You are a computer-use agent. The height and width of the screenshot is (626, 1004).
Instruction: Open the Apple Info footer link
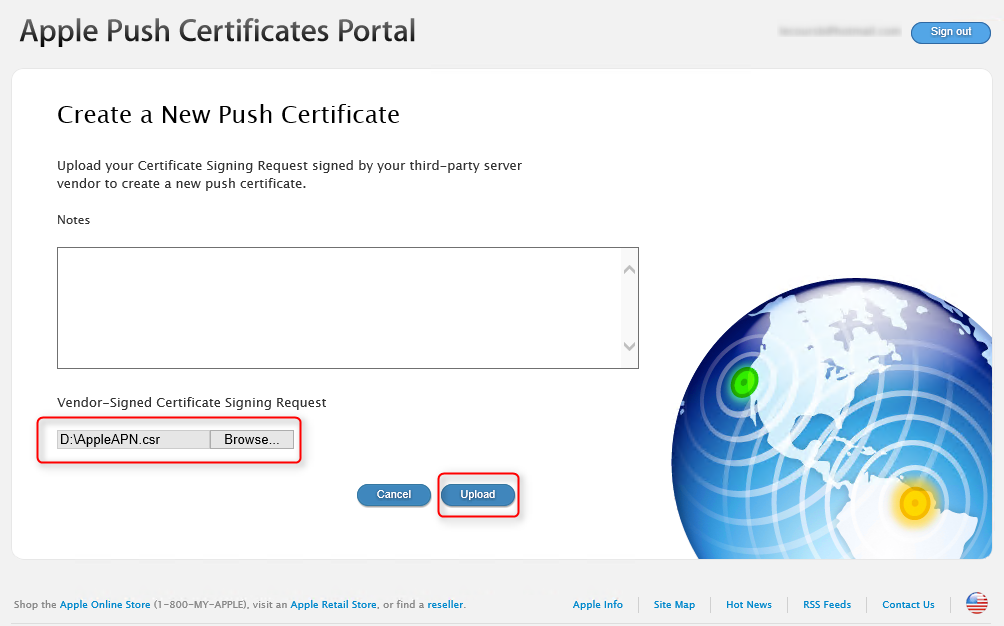click(597, 604)
